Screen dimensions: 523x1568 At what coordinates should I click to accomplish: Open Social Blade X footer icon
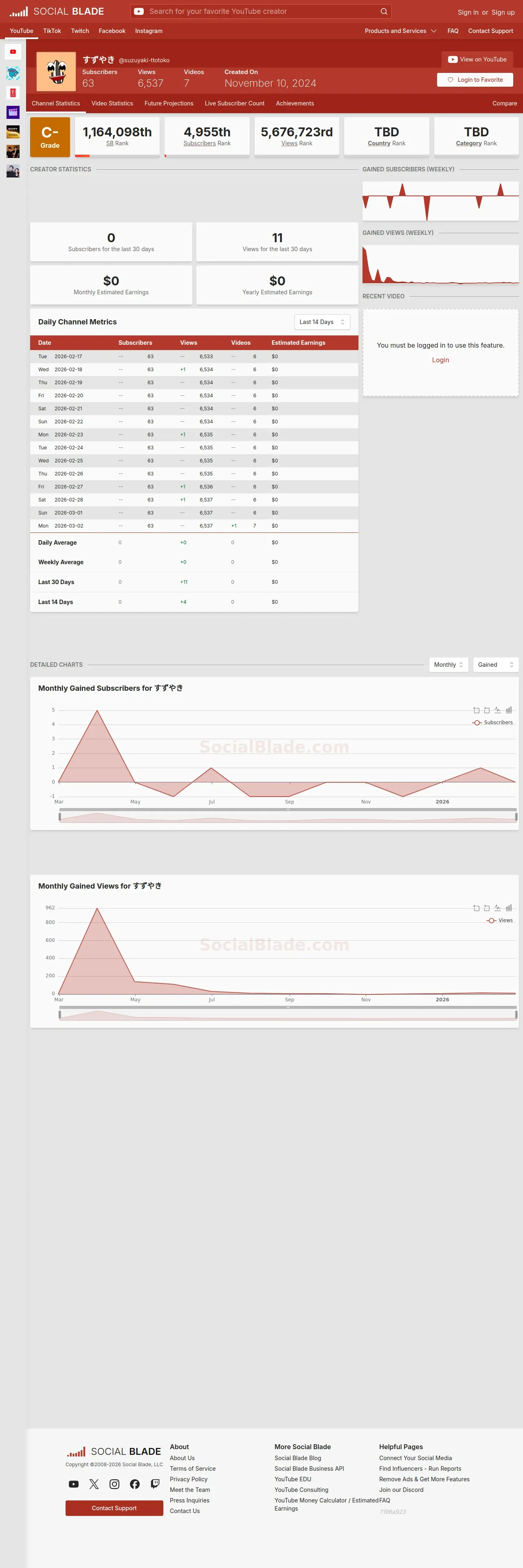94,1484
